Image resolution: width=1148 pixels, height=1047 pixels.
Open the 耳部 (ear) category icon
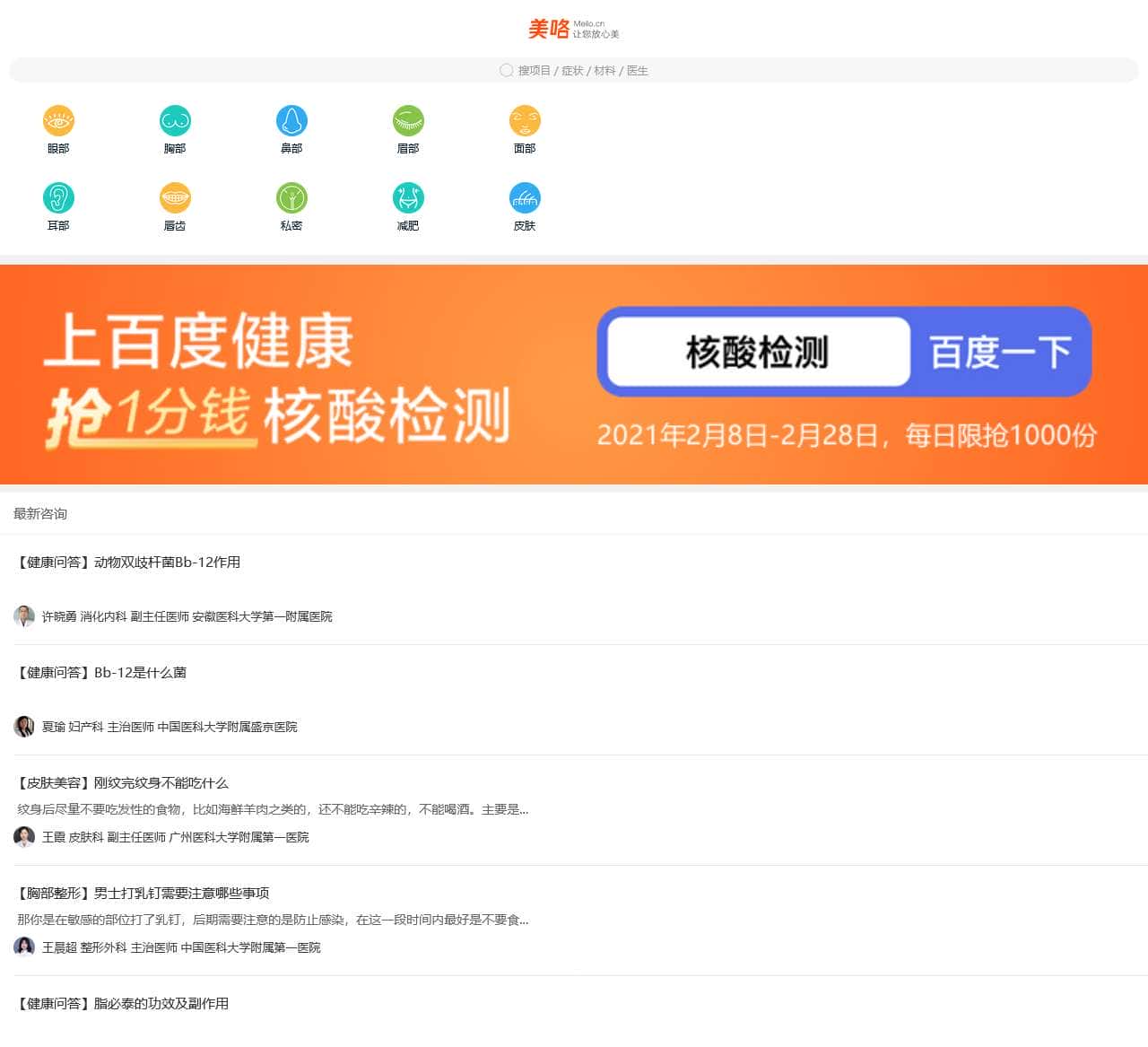(58, 197)
